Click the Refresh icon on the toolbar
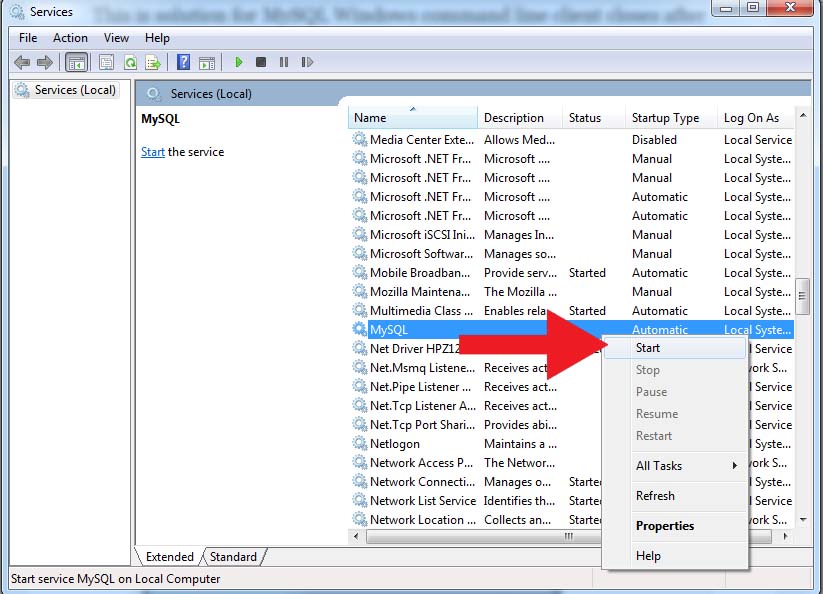Image resolution: width=823 pixels, height=594 pixels. (x=131, y=62)
